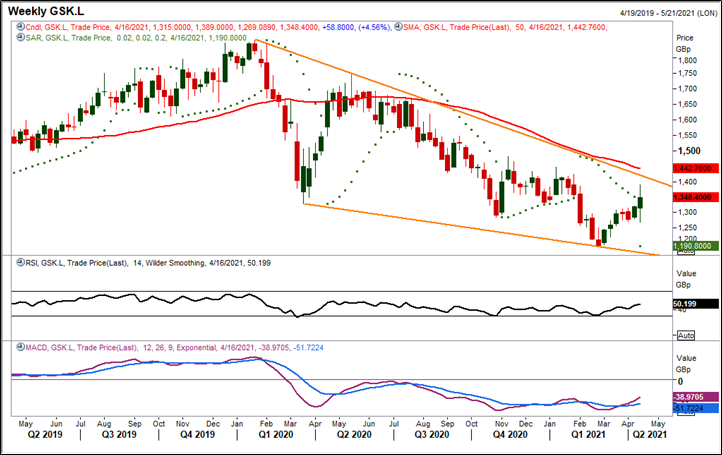Viewport: 722px width, 455px height.
Task: Click the 1,600 price axis label
Action: 687,120
